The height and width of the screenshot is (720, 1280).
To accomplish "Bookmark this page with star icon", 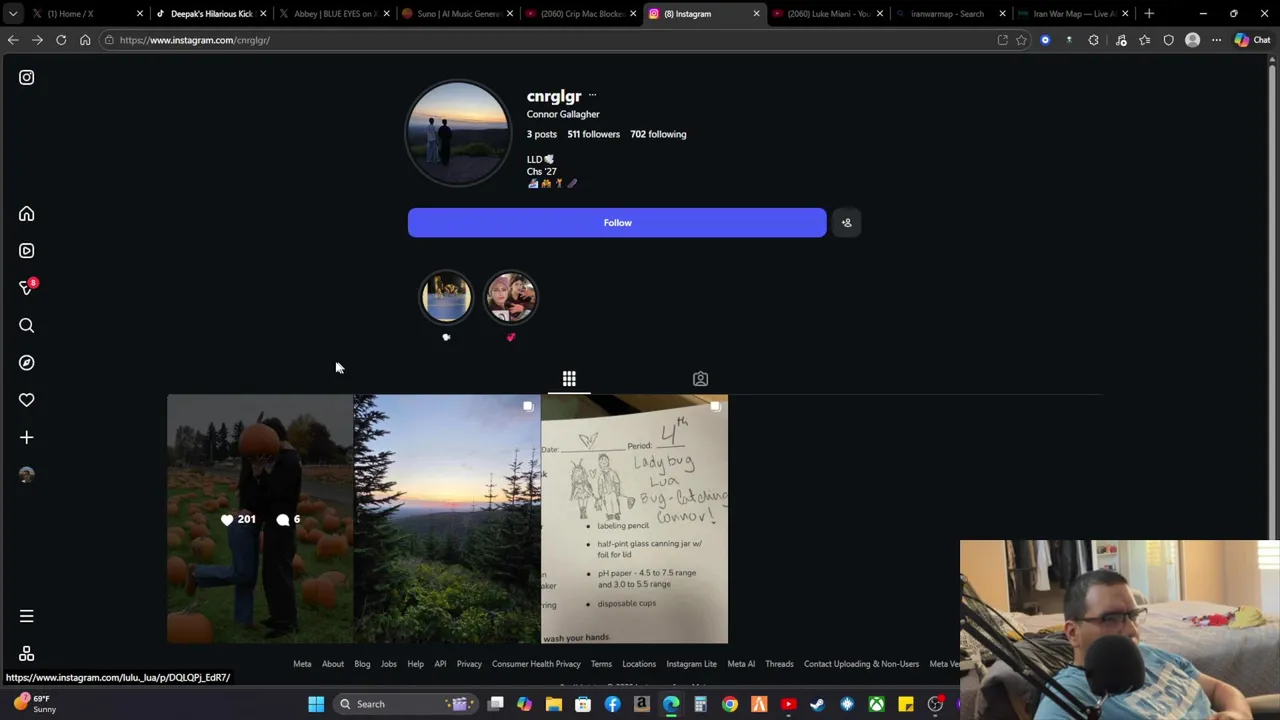I will click(x=1021, y=40).
